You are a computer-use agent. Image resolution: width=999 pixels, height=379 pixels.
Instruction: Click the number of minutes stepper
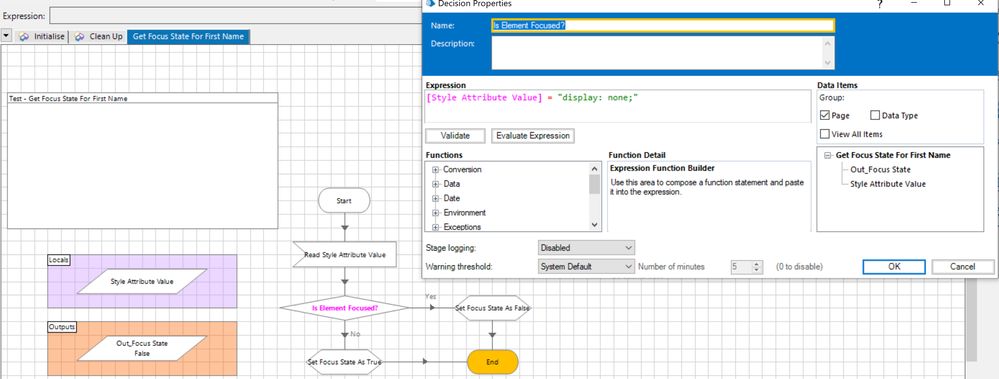click(757, 267)
